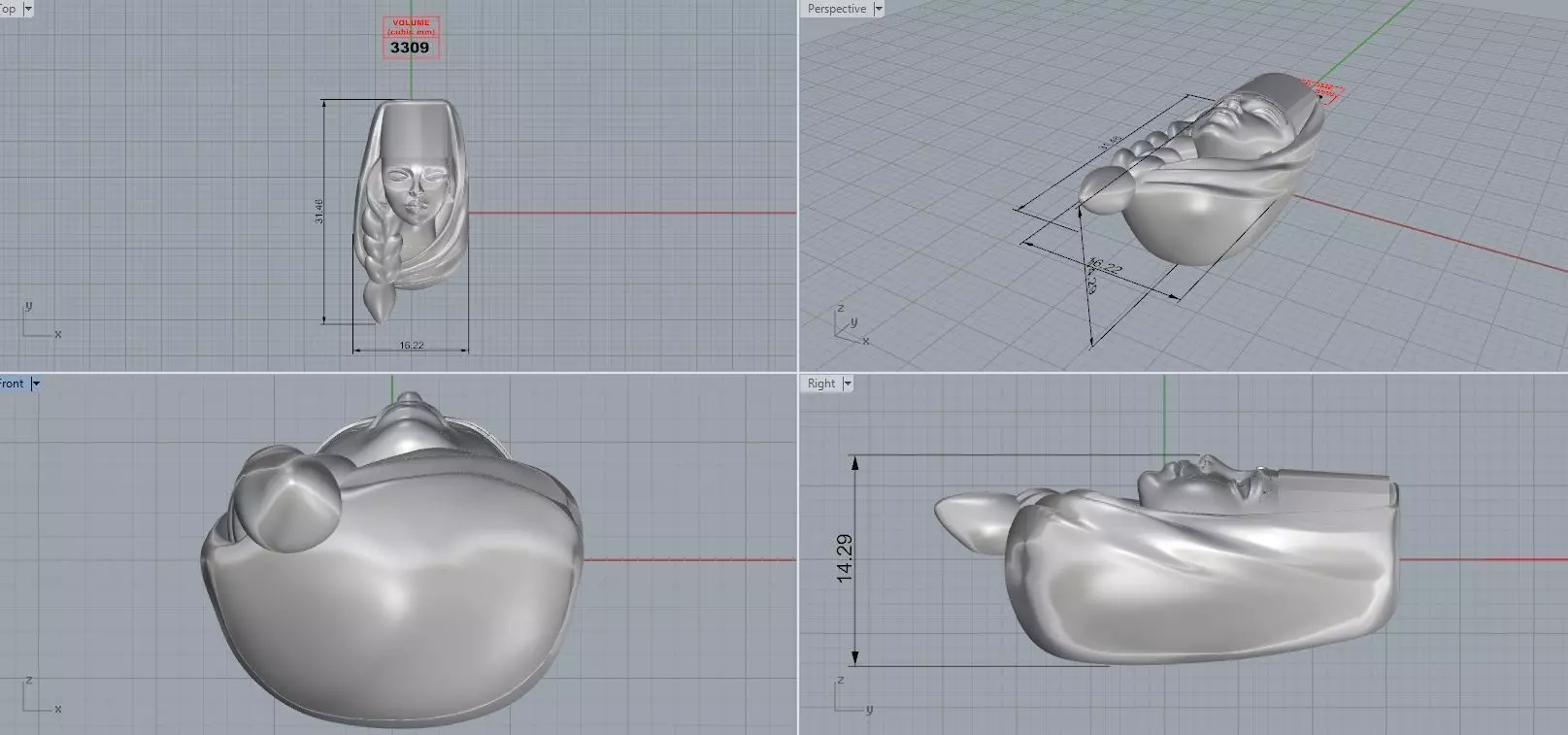This screenshot has width=1568, height=735.
Task: Open the Top viewport dropdown arrow
Action: pos(27,9)
